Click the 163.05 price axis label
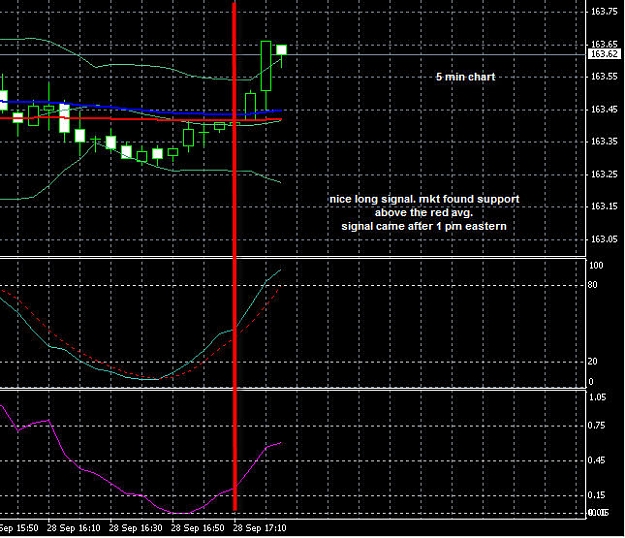This screenshot has width=625, height=538. (x=604, y=239)
